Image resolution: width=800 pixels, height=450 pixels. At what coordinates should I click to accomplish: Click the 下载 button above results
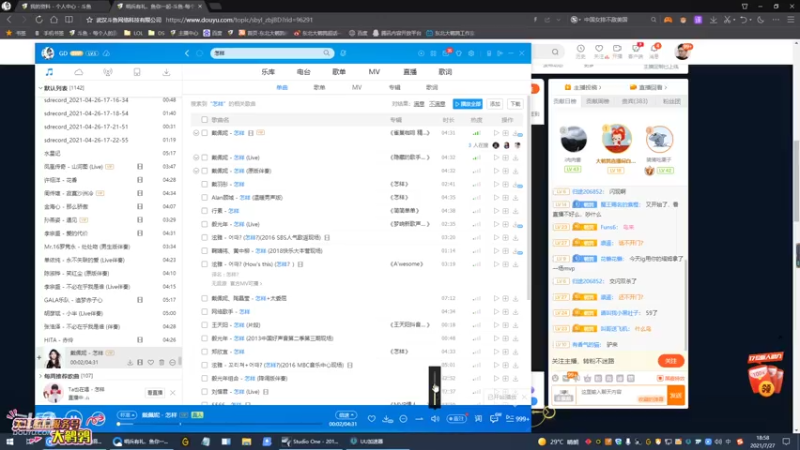pyautogui.click(x=515, y=104)
